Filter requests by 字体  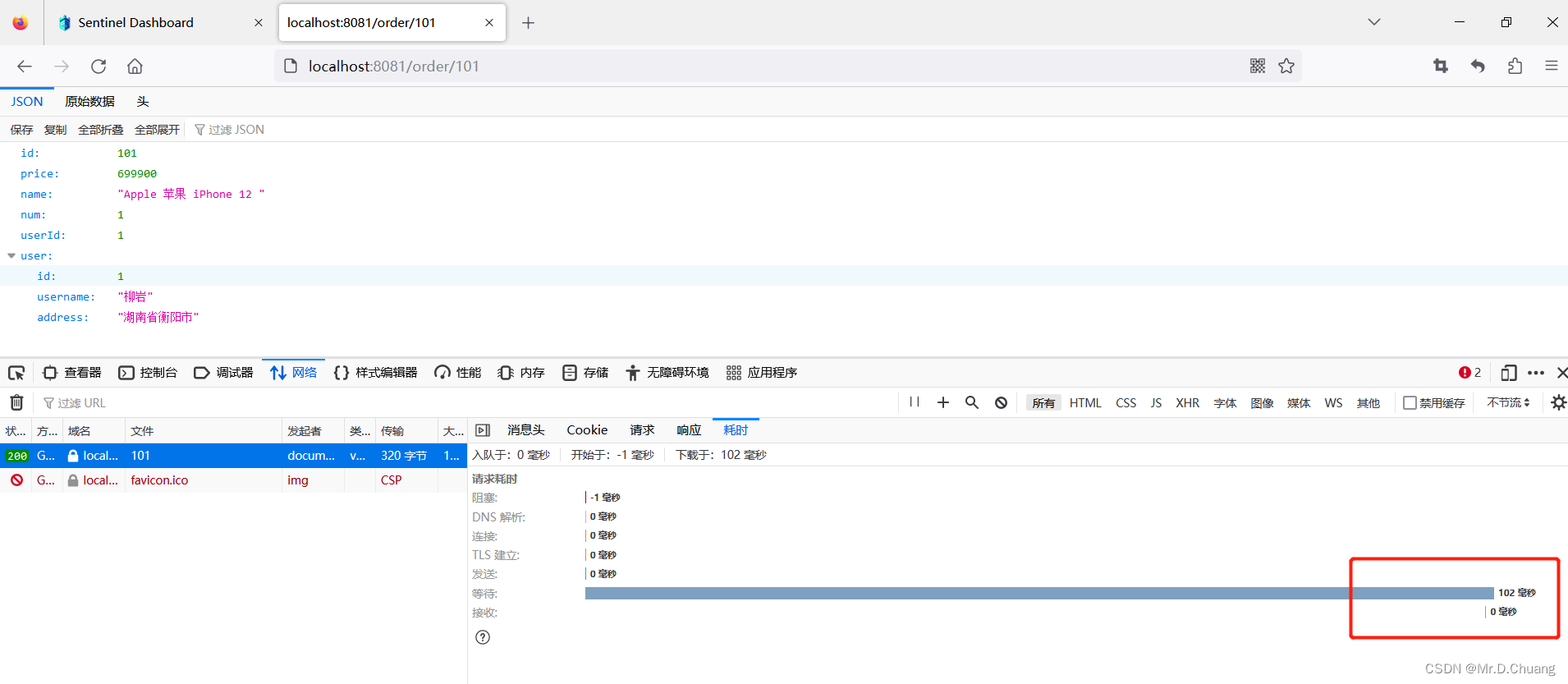1225,403
